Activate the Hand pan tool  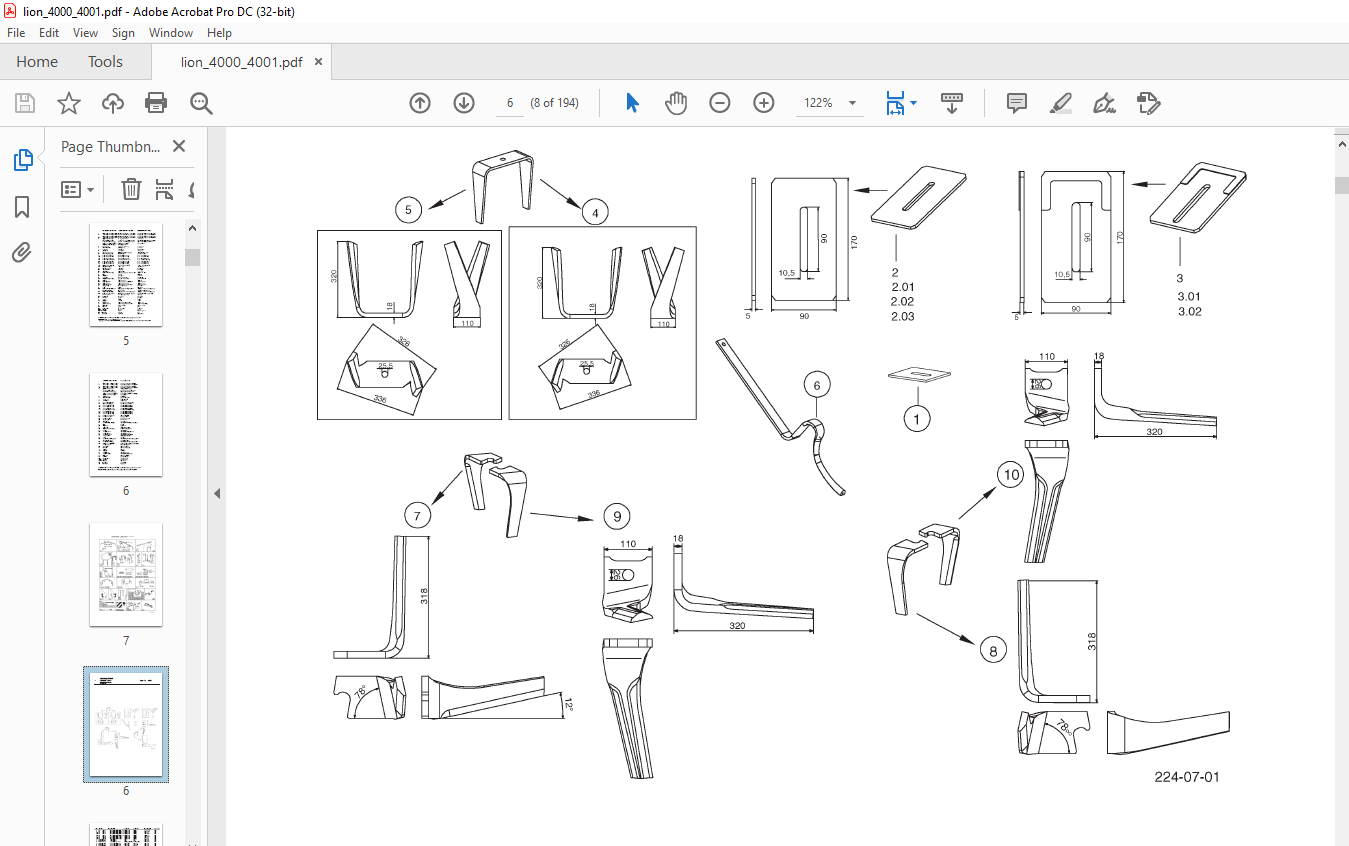(676, 103)
